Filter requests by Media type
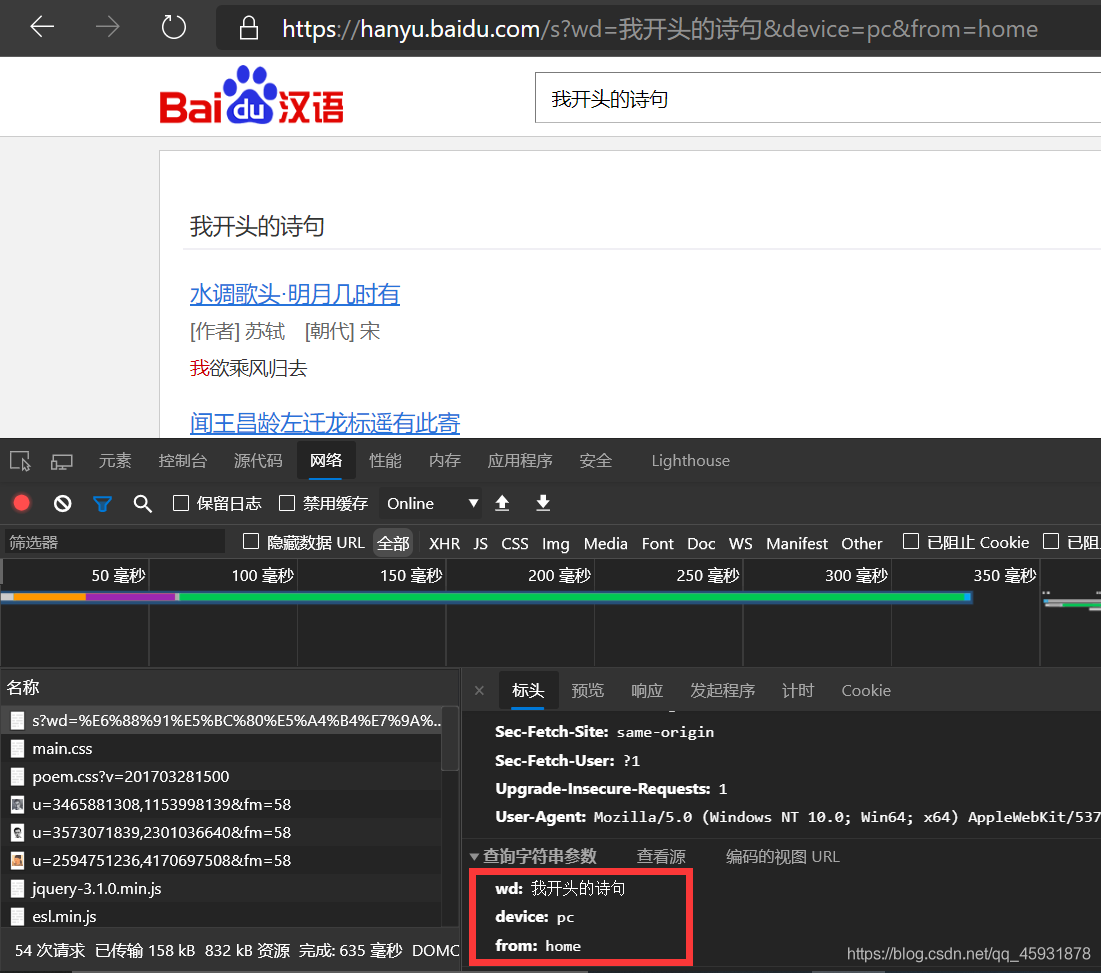1101x973 pixels. (605, 543)
